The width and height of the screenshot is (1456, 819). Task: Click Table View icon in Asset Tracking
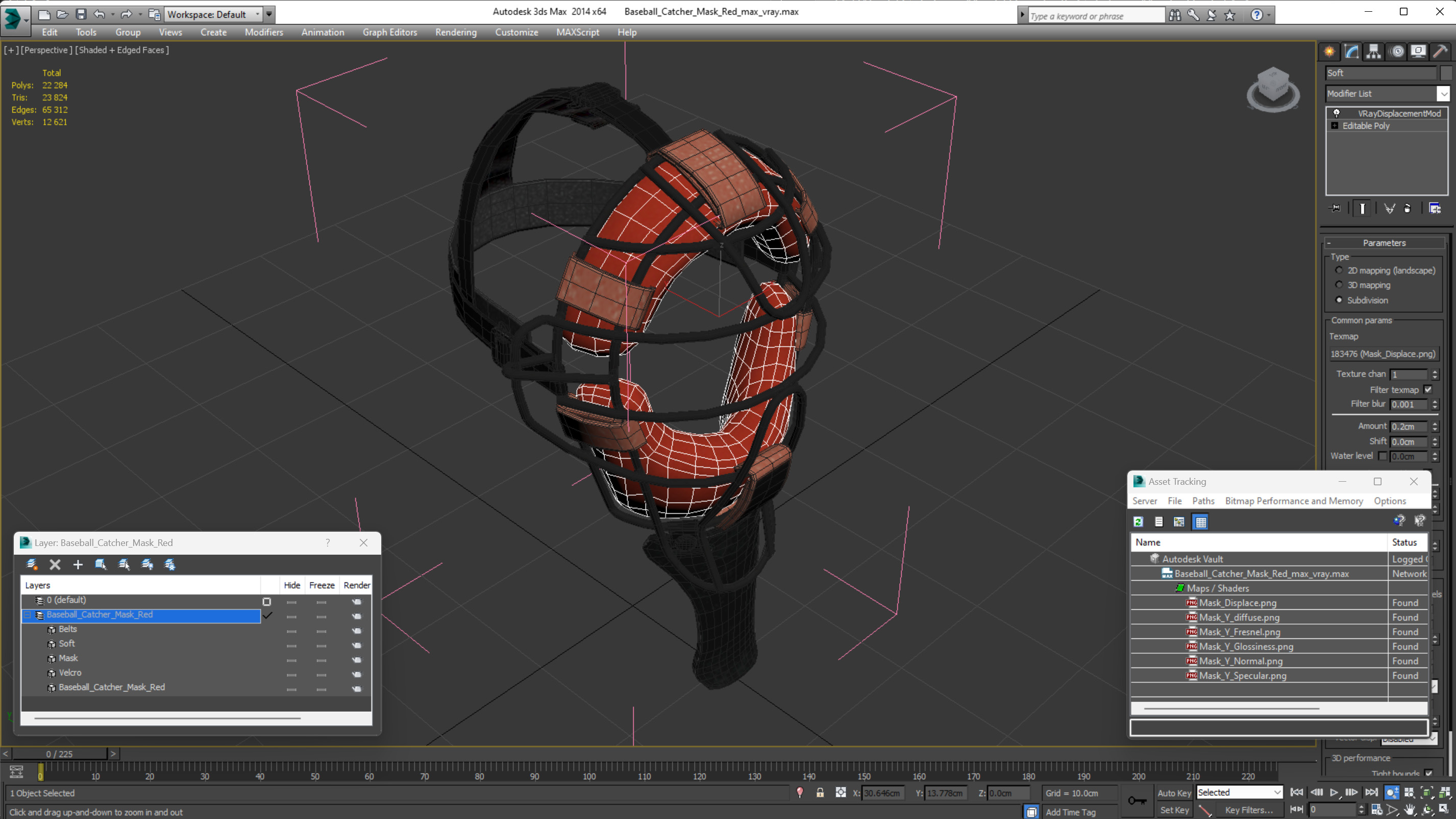[1200, 522]
